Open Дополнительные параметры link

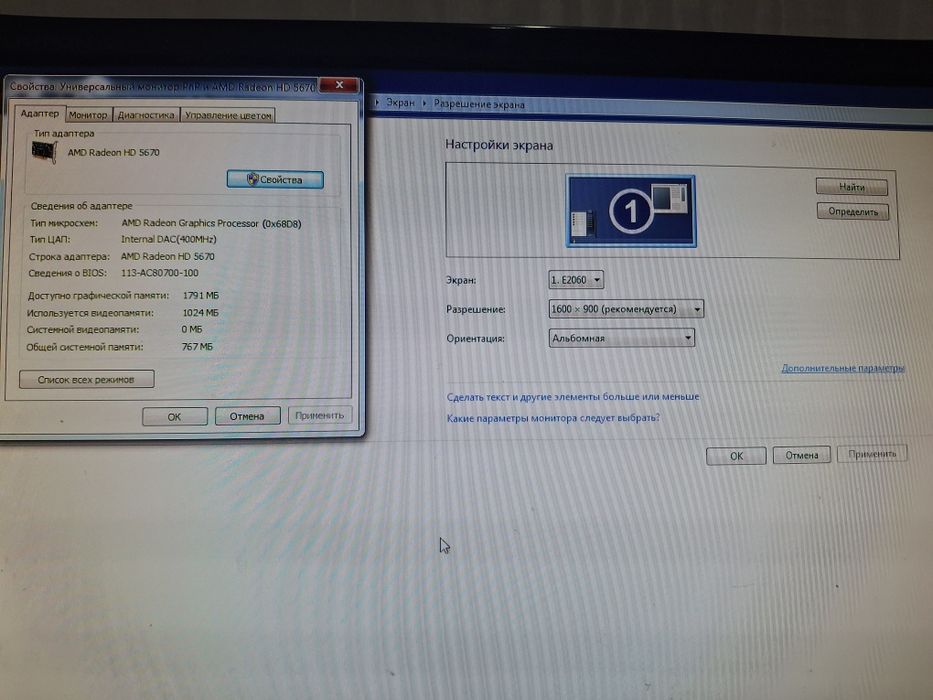pyautogui.click(x=843, y=368)
